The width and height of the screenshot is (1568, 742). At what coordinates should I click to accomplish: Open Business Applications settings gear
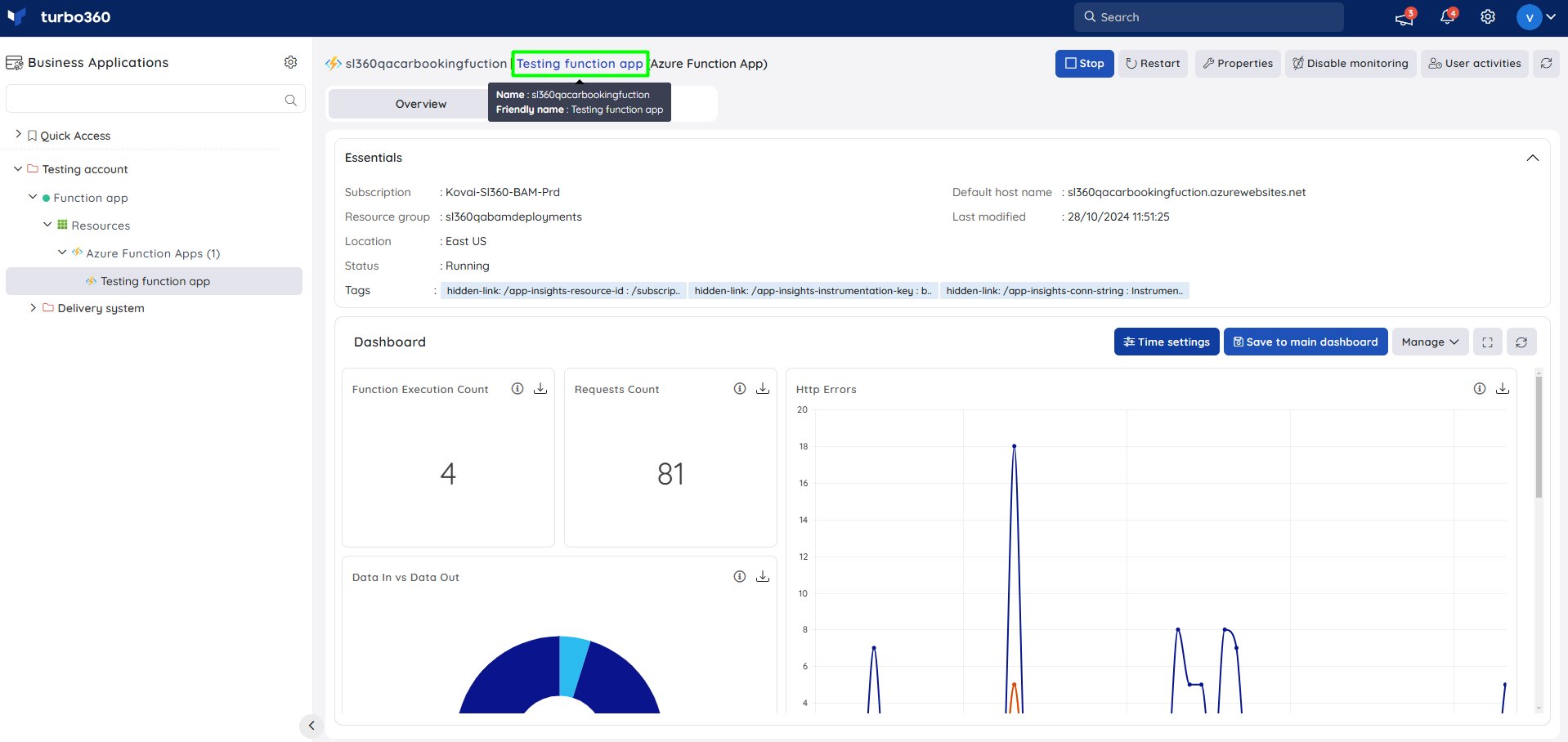point(290,62)
